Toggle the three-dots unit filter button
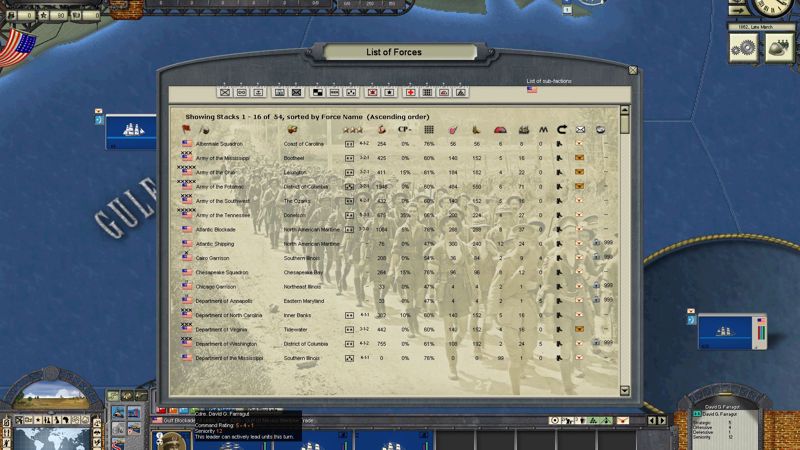The width and height of the screenshot is (800, 450). 351,92
